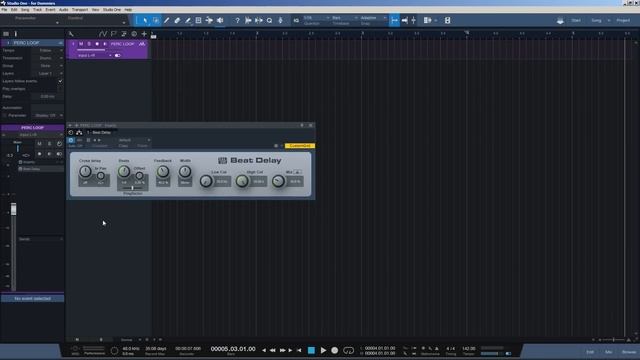Toggle monitor on the PERC LOOP track

click(105, 44)
